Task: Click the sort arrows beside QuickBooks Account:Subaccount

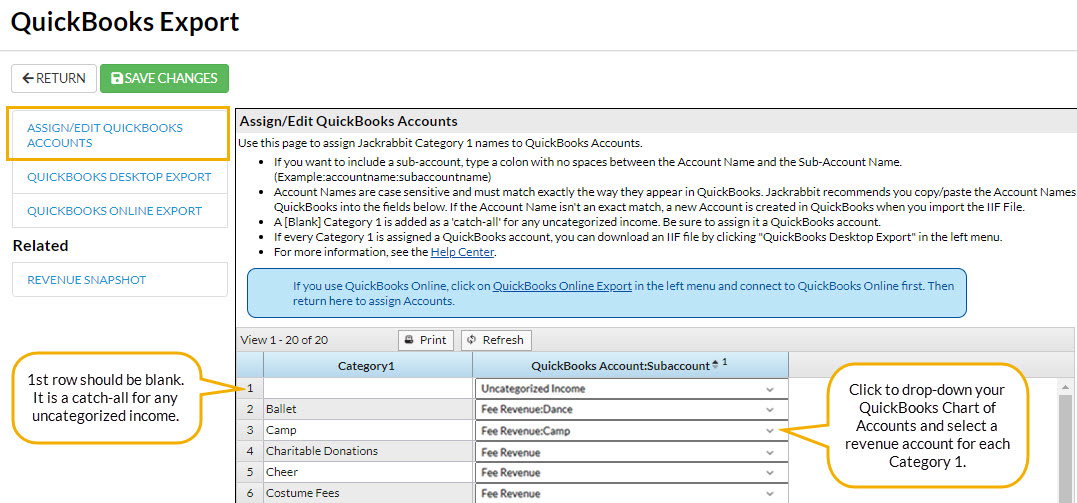Action: click(716, 365)
